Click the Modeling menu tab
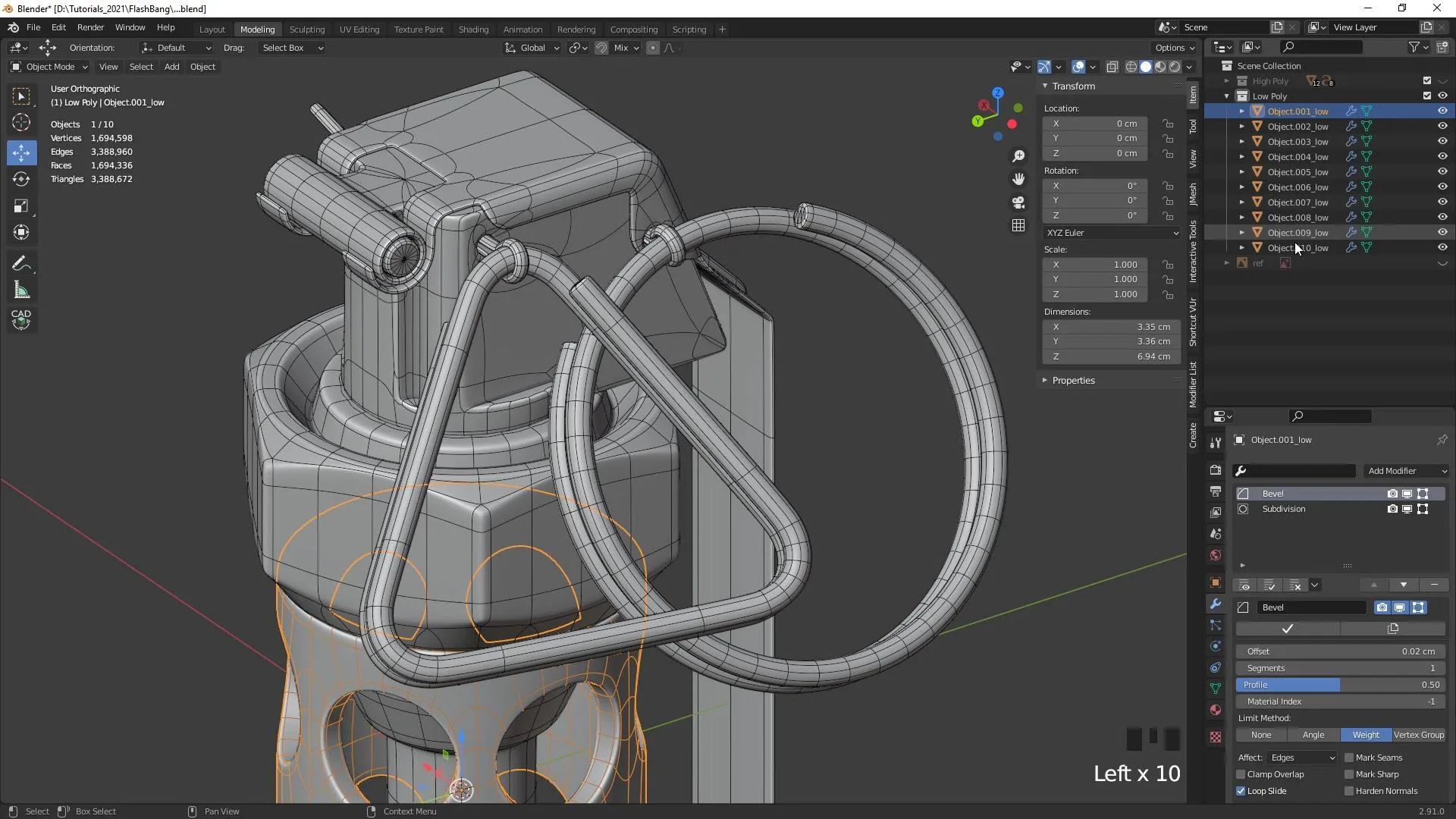The width and height of the screenshot is (1456, 819). coord(256,29)
